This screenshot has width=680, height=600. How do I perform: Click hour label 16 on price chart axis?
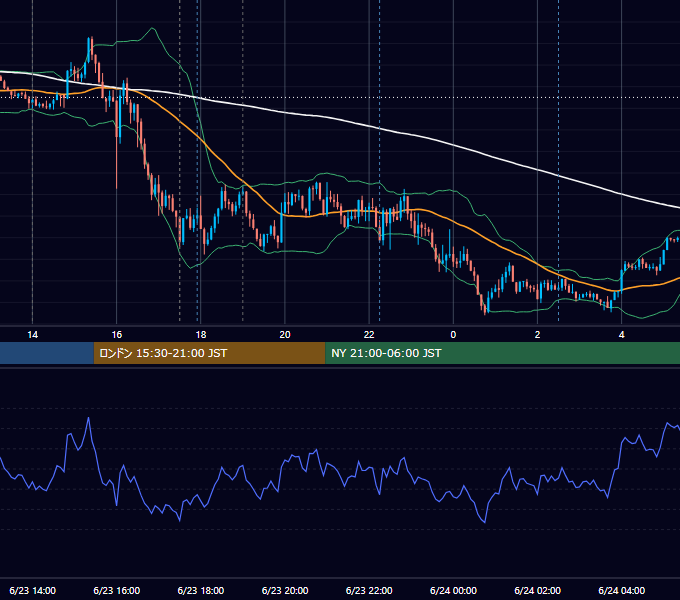pos(117,335)
